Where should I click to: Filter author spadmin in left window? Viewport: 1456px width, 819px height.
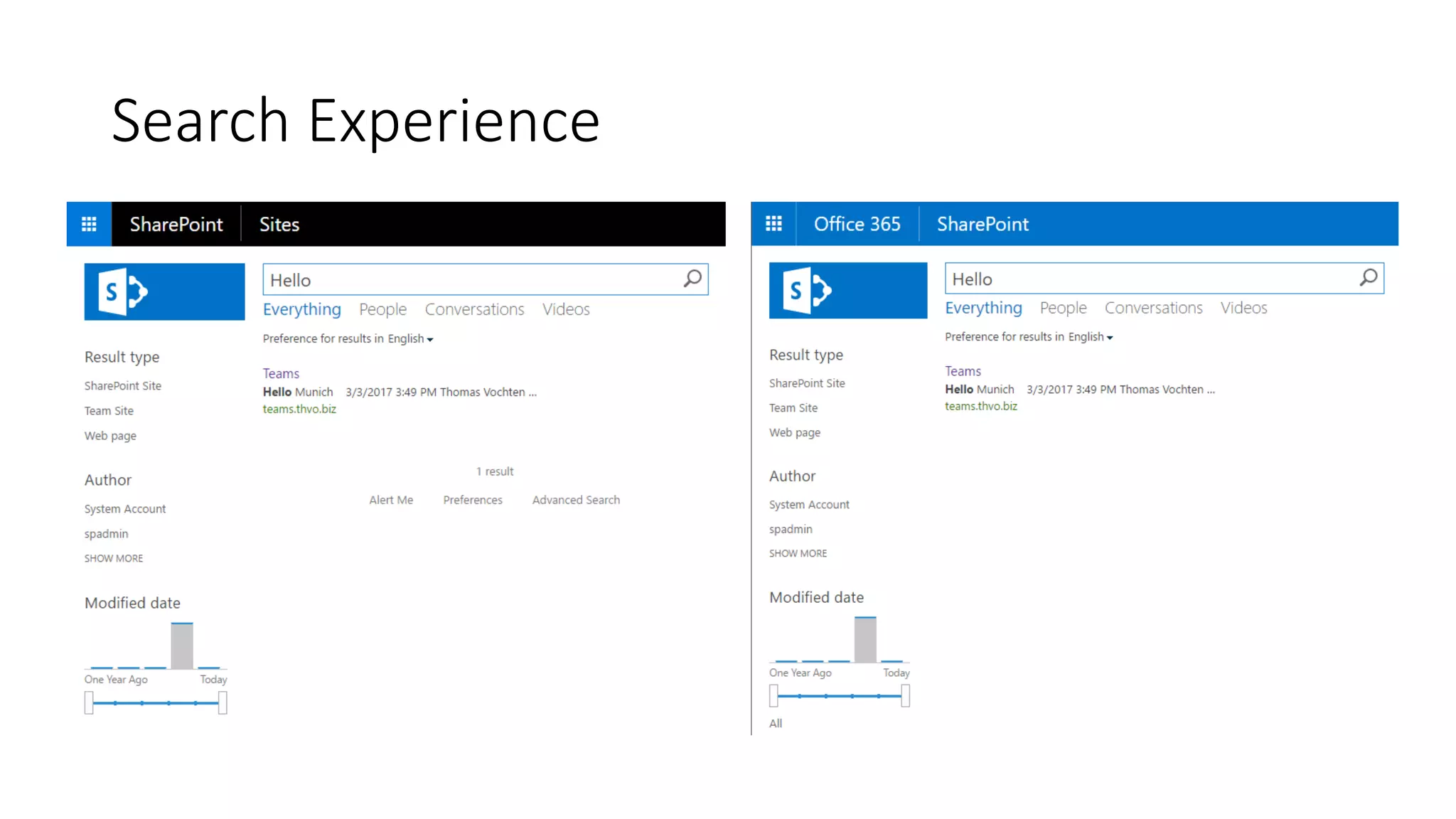[x=107, y=534]
